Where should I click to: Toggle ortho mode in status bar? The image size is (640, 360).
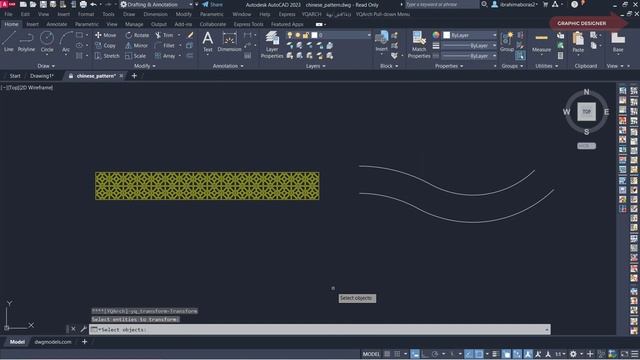(x=425, y=354)
